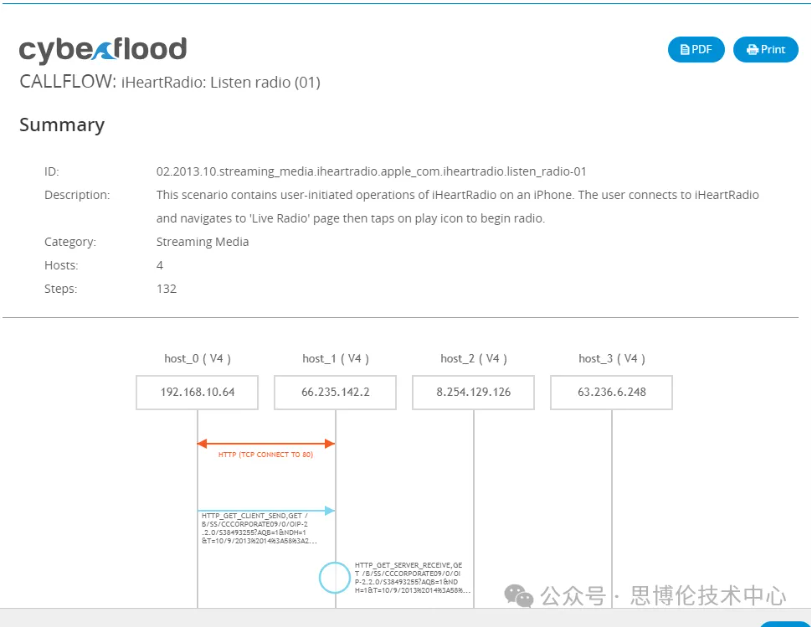Click the blue HTTP GET client send arrow

click(266, 510)
